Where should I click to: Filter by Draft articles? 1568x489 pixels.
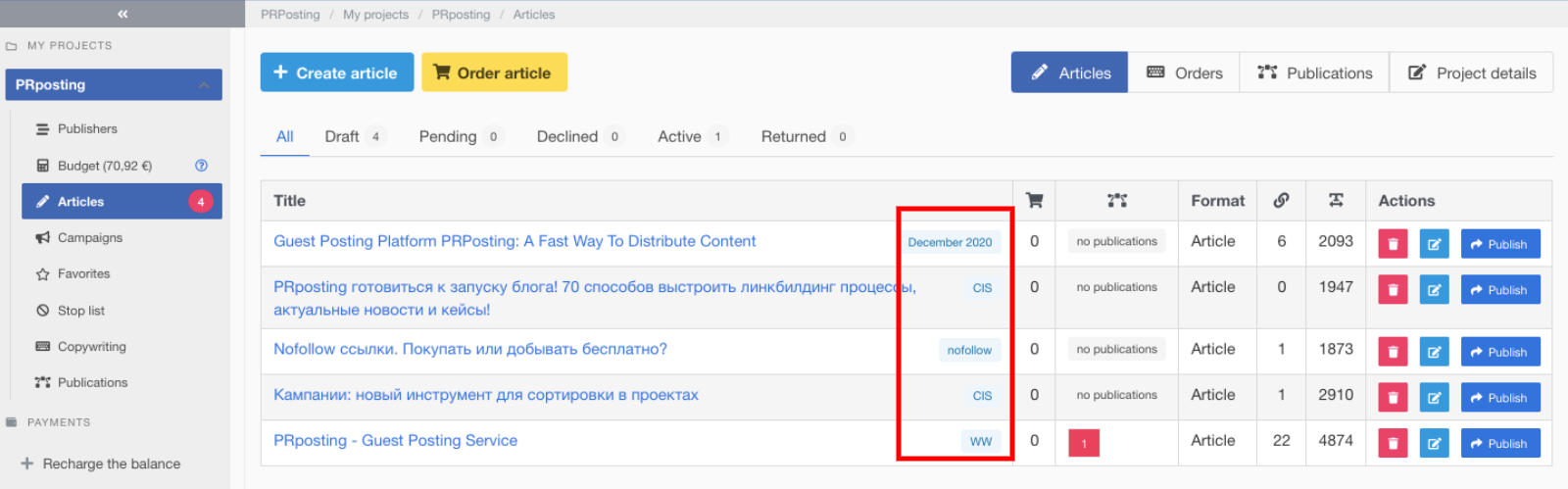(354, 136)
